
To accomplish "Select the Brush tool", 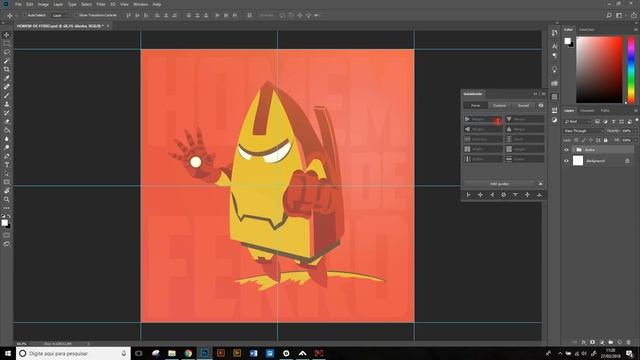I will coord(7,96).
